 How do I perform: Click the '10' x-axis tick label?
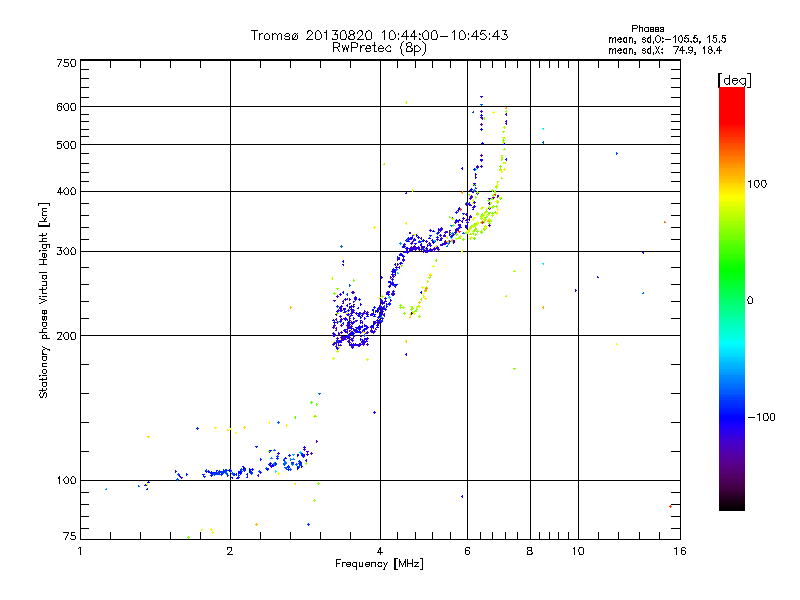[578, 551]
